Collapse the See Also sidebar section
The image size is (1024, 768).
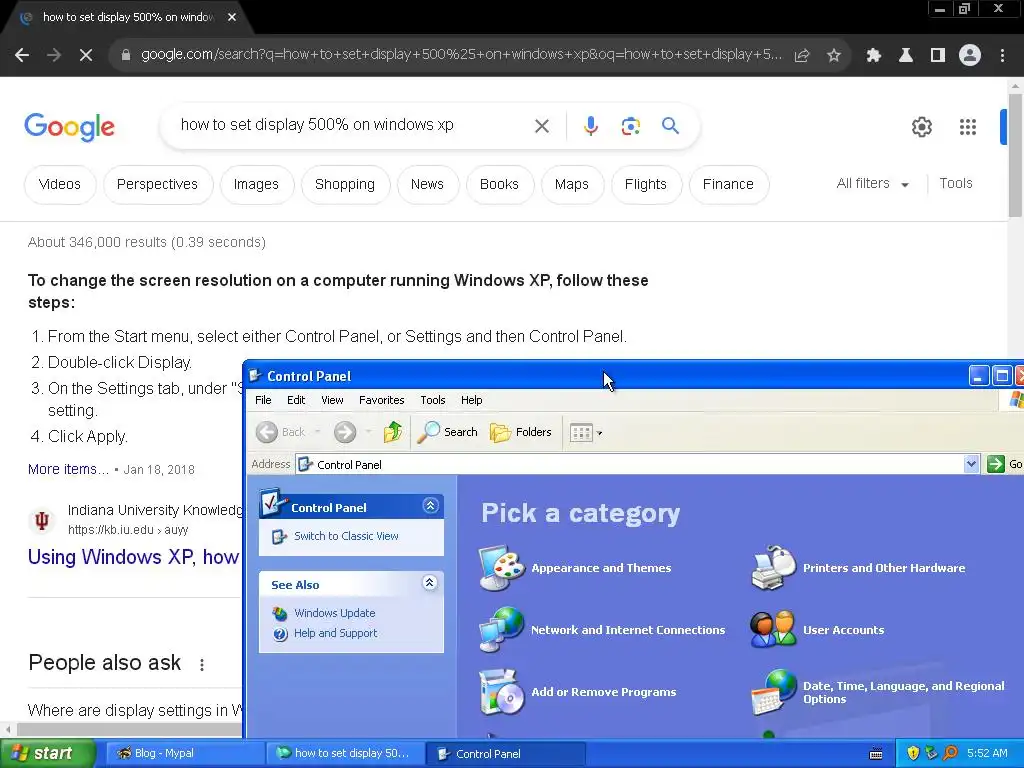coord(430,583)
